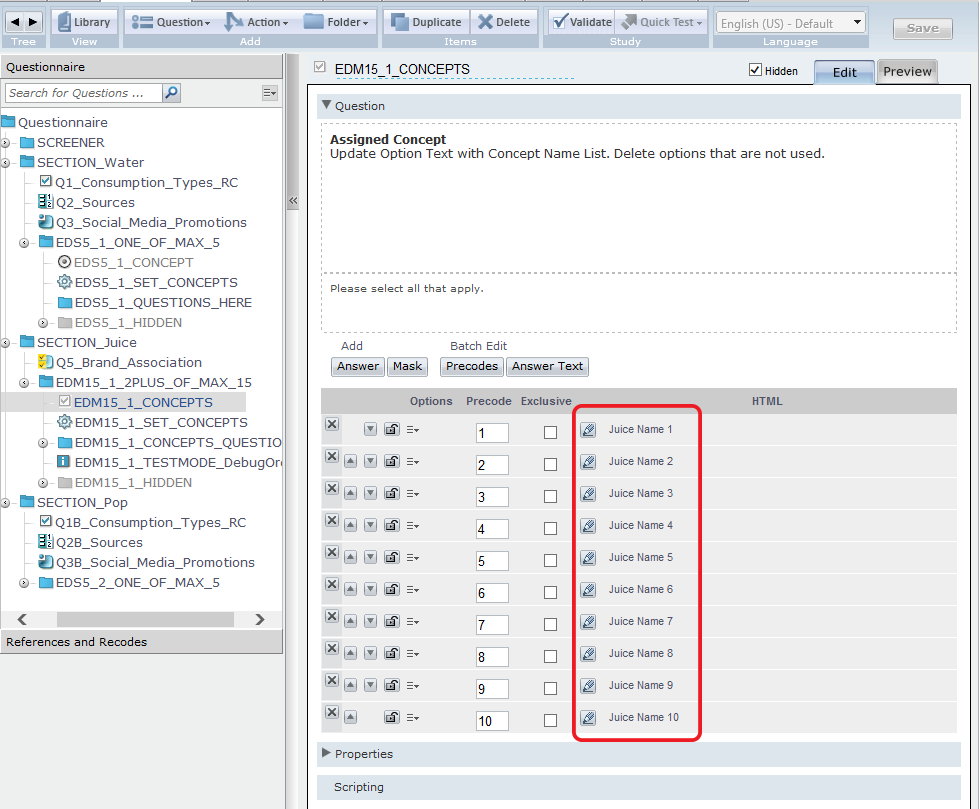Check Exclusive for Juice Name 6
This screenshot has height=809, width=980.
551,592
